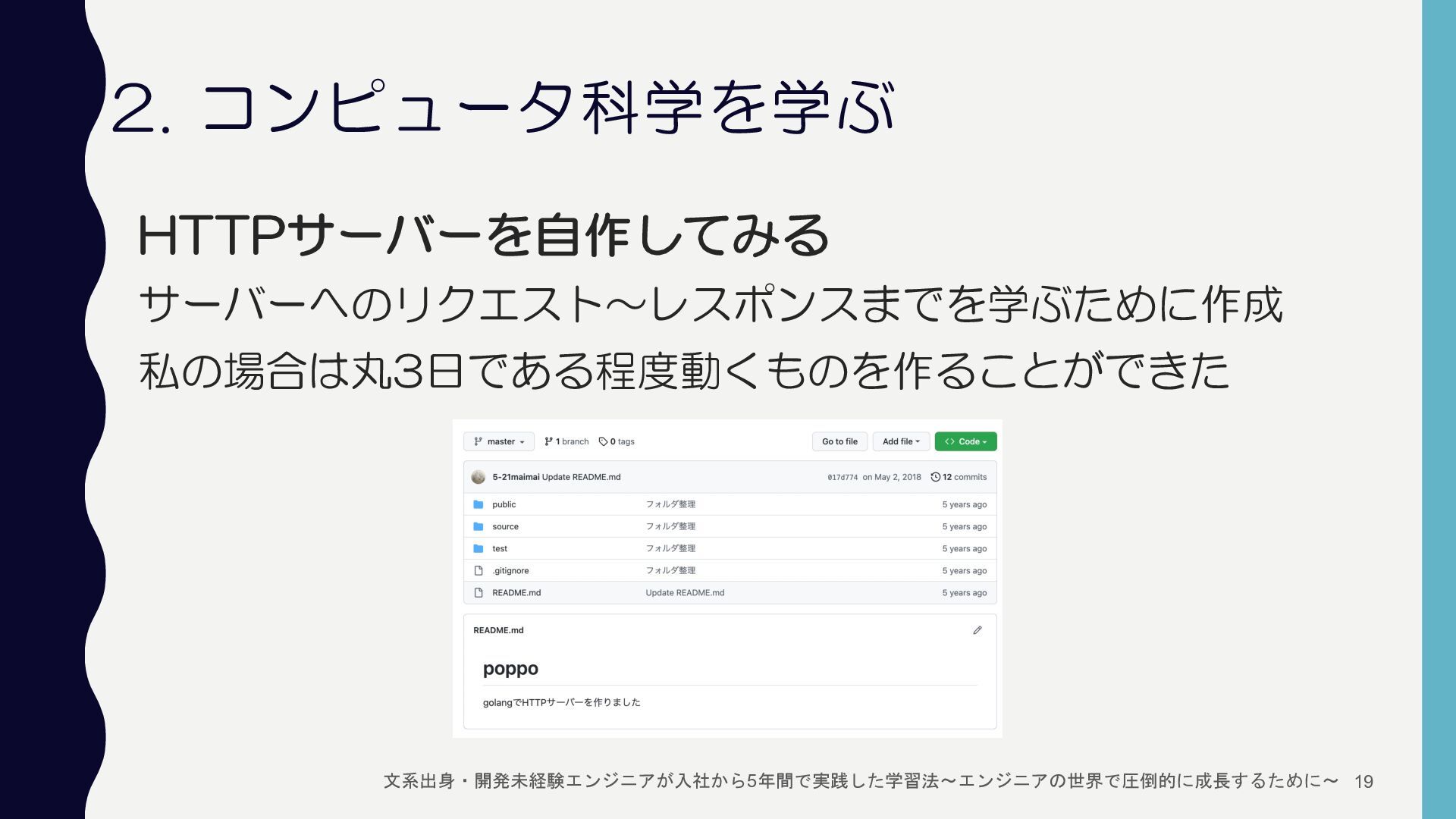Open the green Code dropdown

tap(965, 441)
